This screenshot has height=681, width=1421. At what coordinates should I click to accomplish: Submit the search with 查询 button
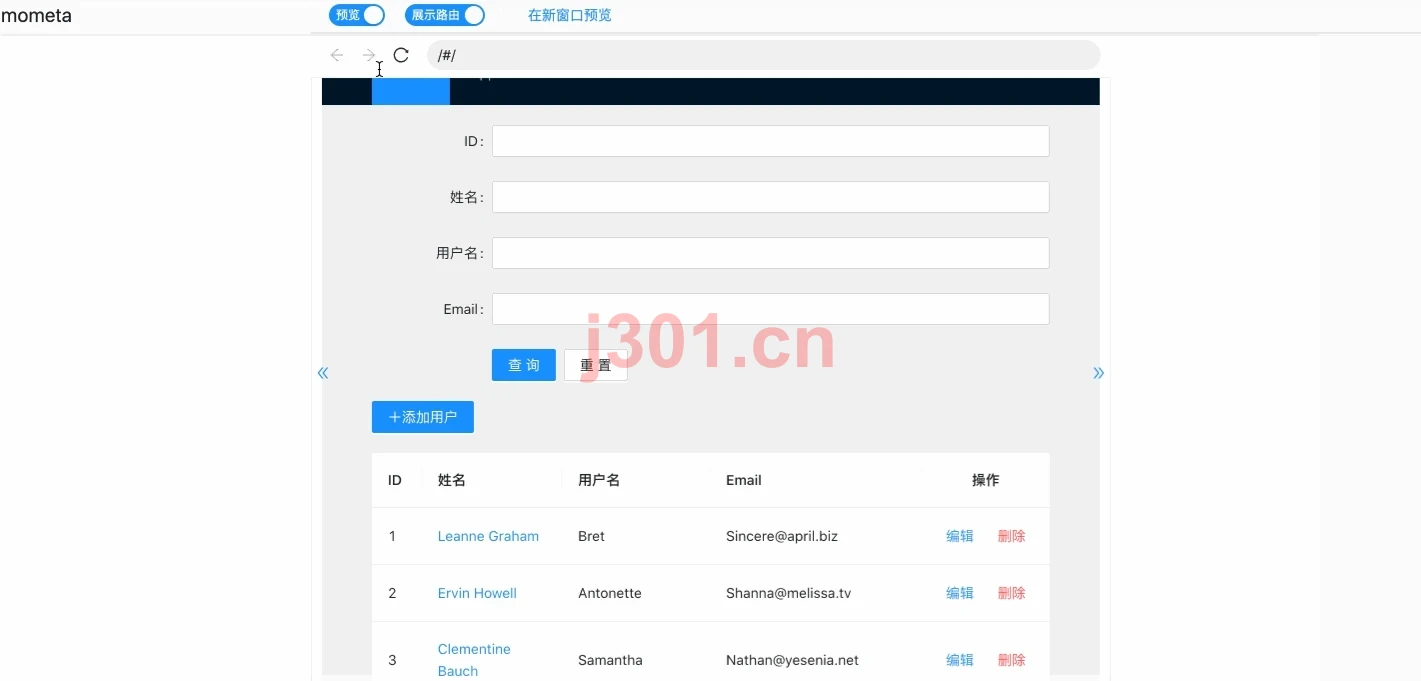click(x=524, y=365)
